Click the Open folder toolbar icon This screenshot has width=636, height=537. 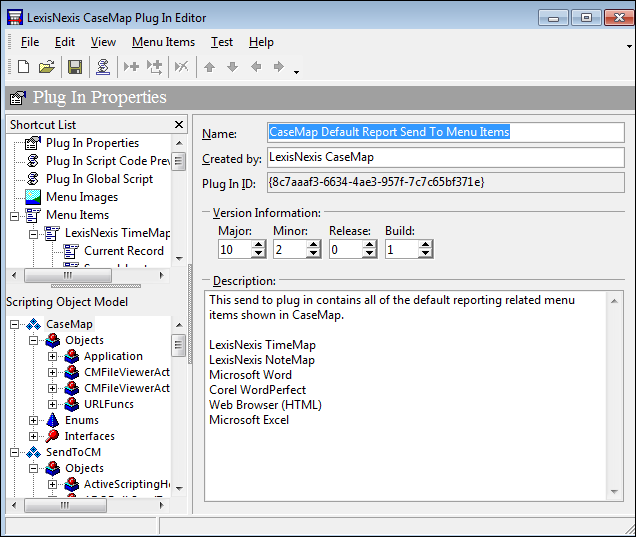pos(46,67)
